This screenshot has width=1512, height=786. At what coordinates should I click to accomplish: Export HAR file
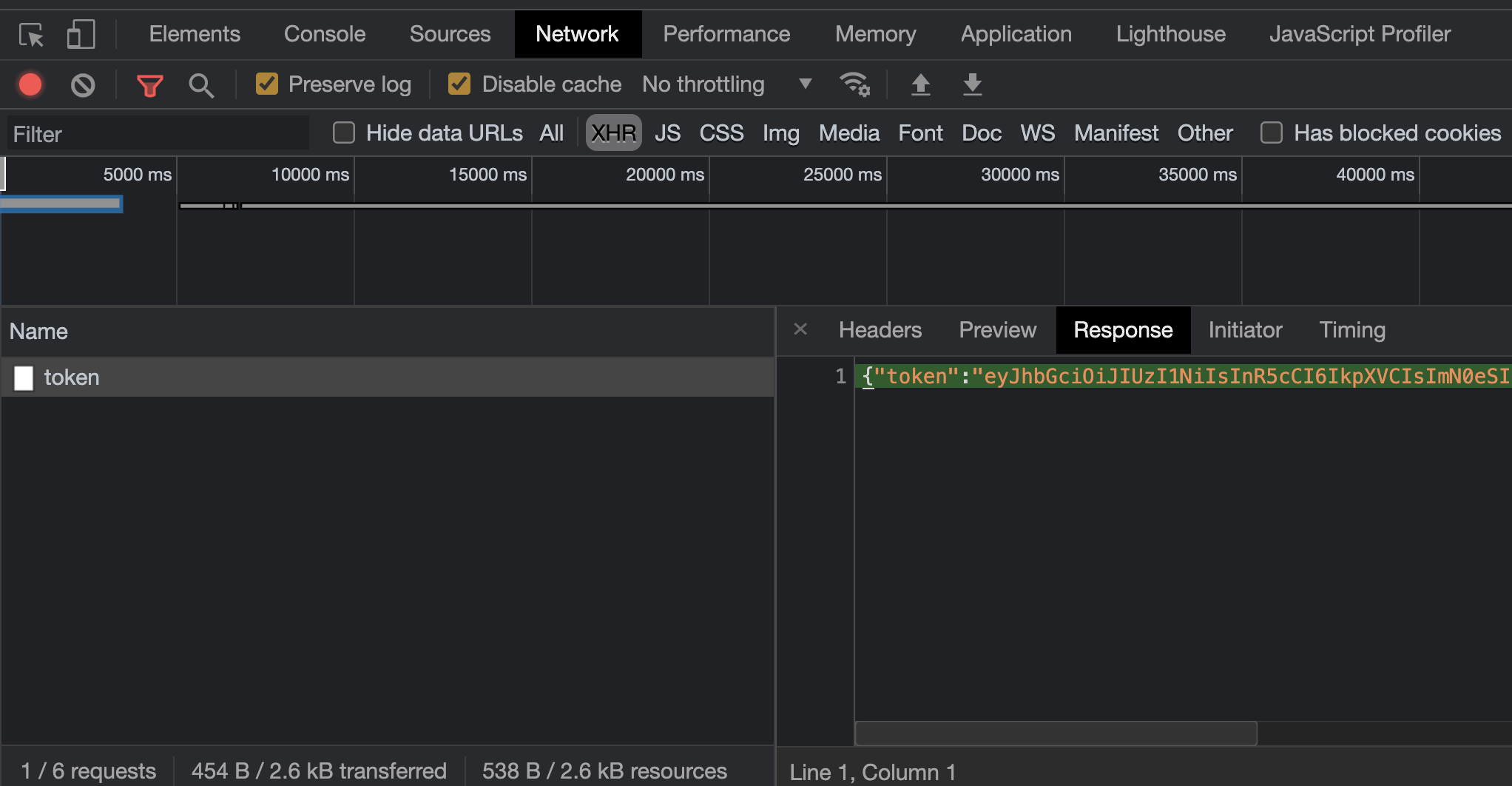point(972,84)
